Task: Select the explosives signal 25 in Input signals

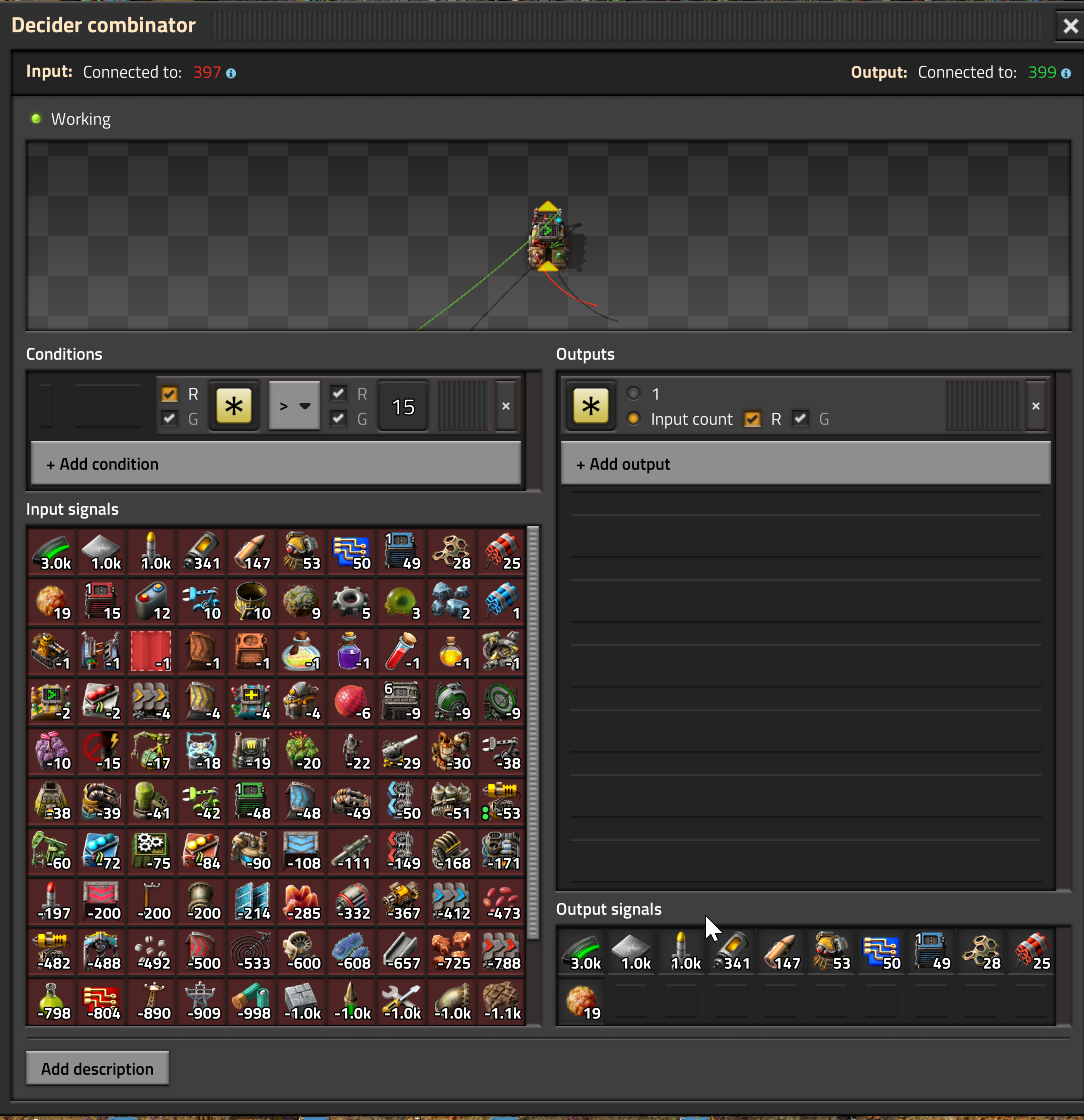Action: (501, 551)
